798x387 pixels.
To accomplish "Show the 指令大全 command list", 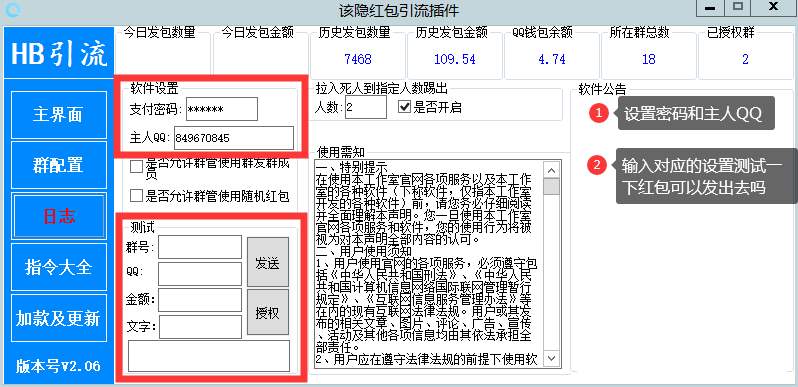I will [59, 267].
